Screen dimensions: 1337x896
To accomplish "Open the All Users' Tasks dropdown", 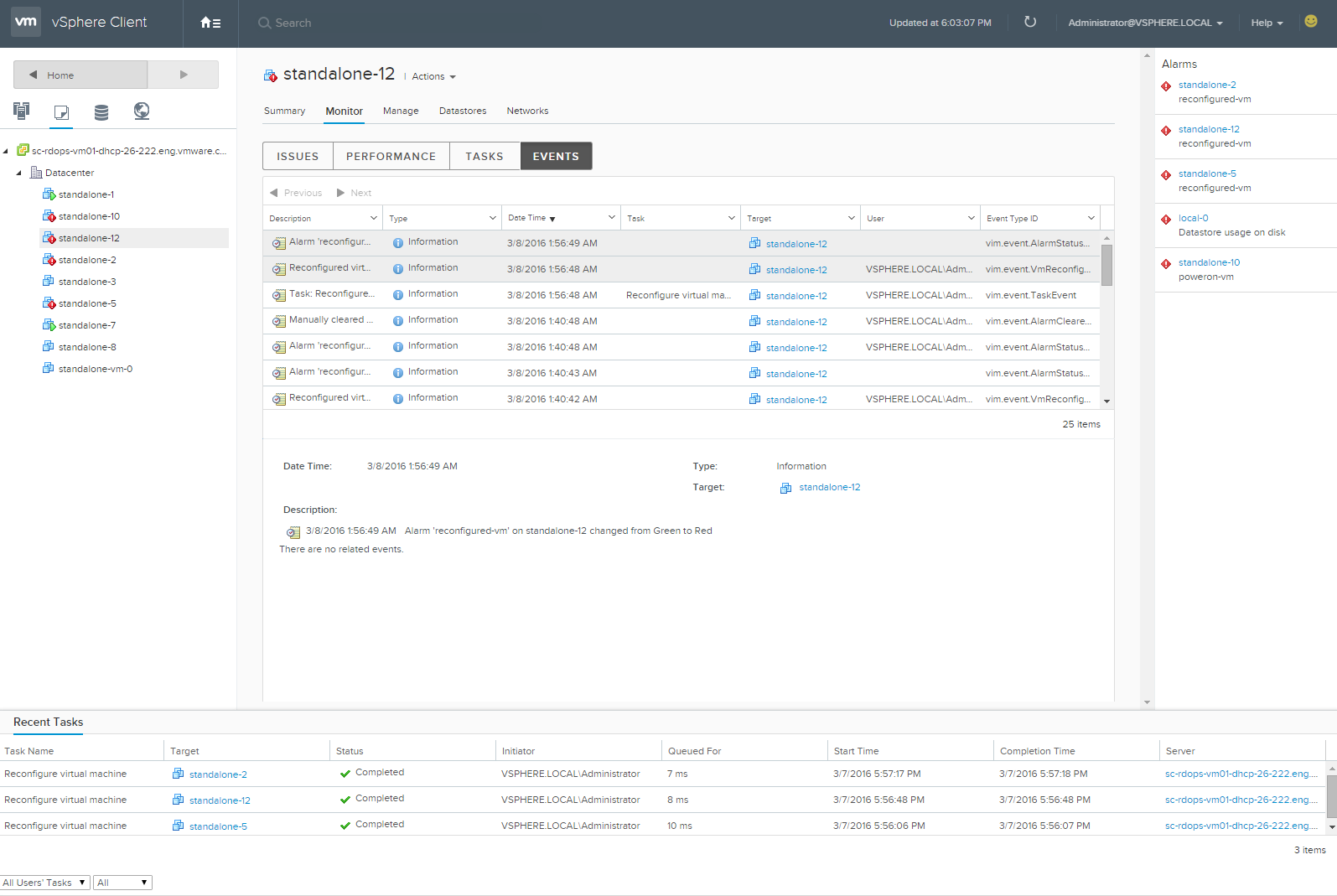I will 44,883.
